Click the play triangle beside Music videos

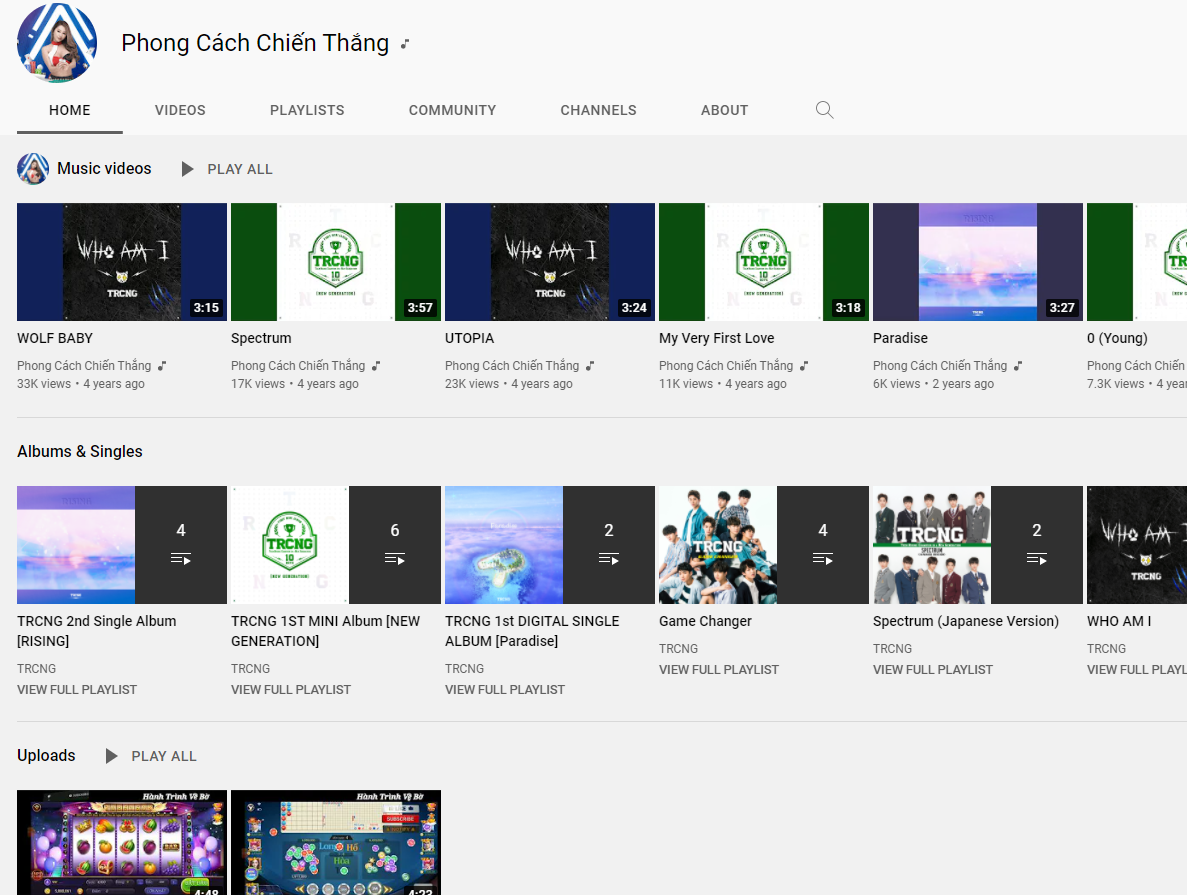pos(187,169)
